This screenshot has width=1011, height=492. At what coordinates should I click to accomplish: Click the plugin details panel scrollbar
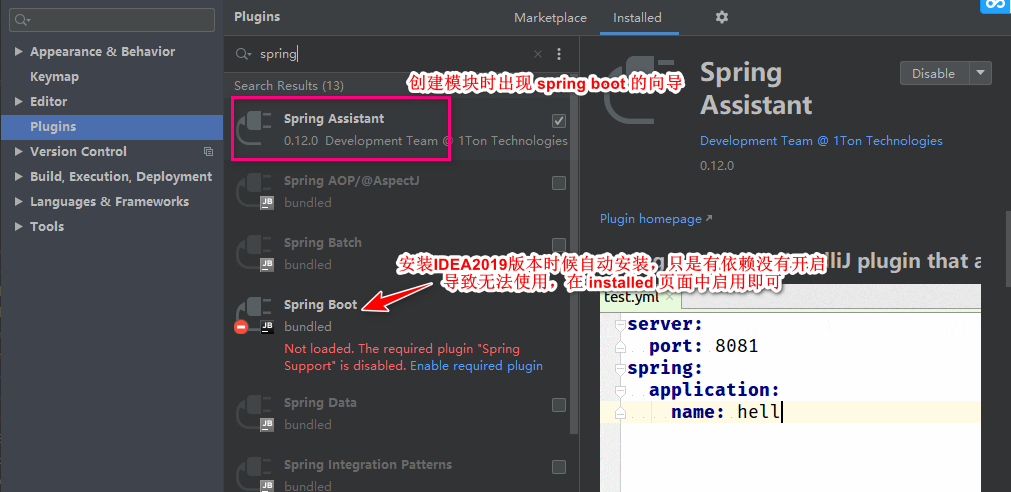click(1007, 248)
